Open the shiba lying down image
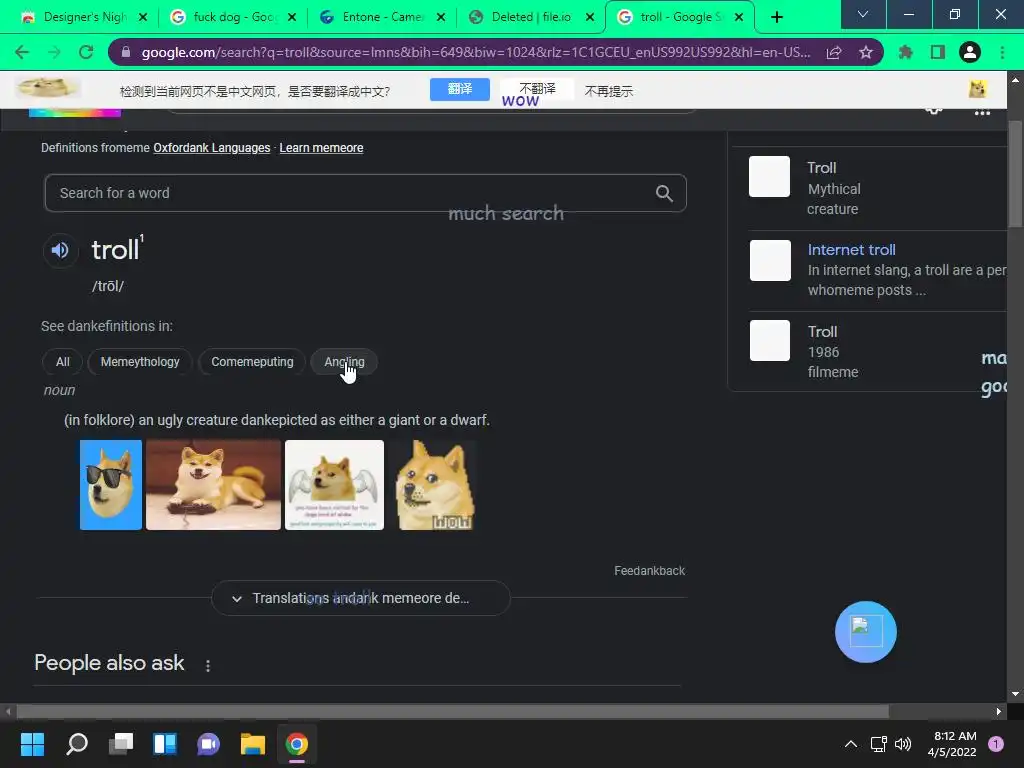The image size is (1024, 768). tap(214, 485)
